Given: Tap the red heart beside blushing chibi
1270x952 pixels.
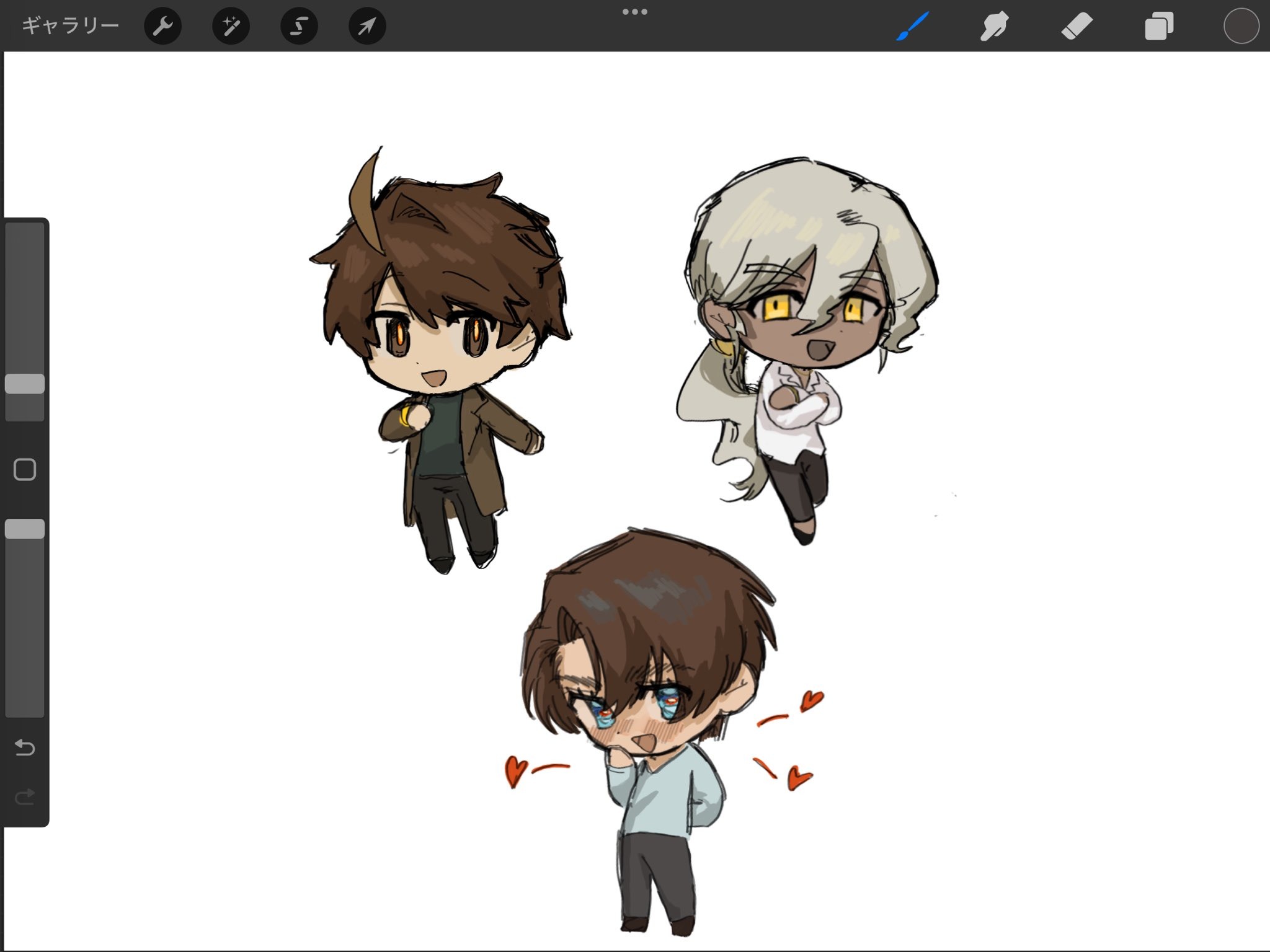Looking at the screenshot, I should coord(515,771).
